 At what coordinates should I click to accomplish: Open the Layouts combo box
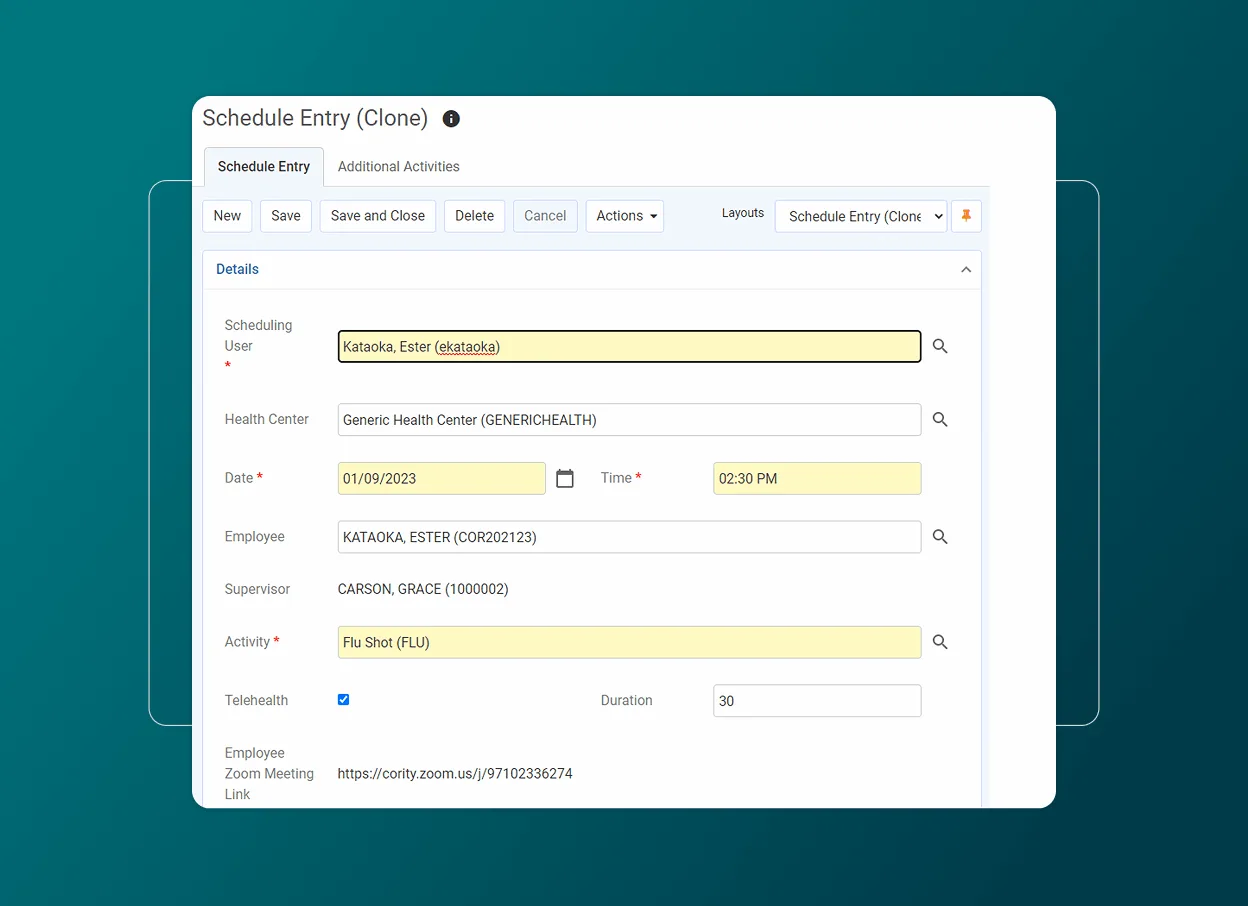click(x=860, y=215)
